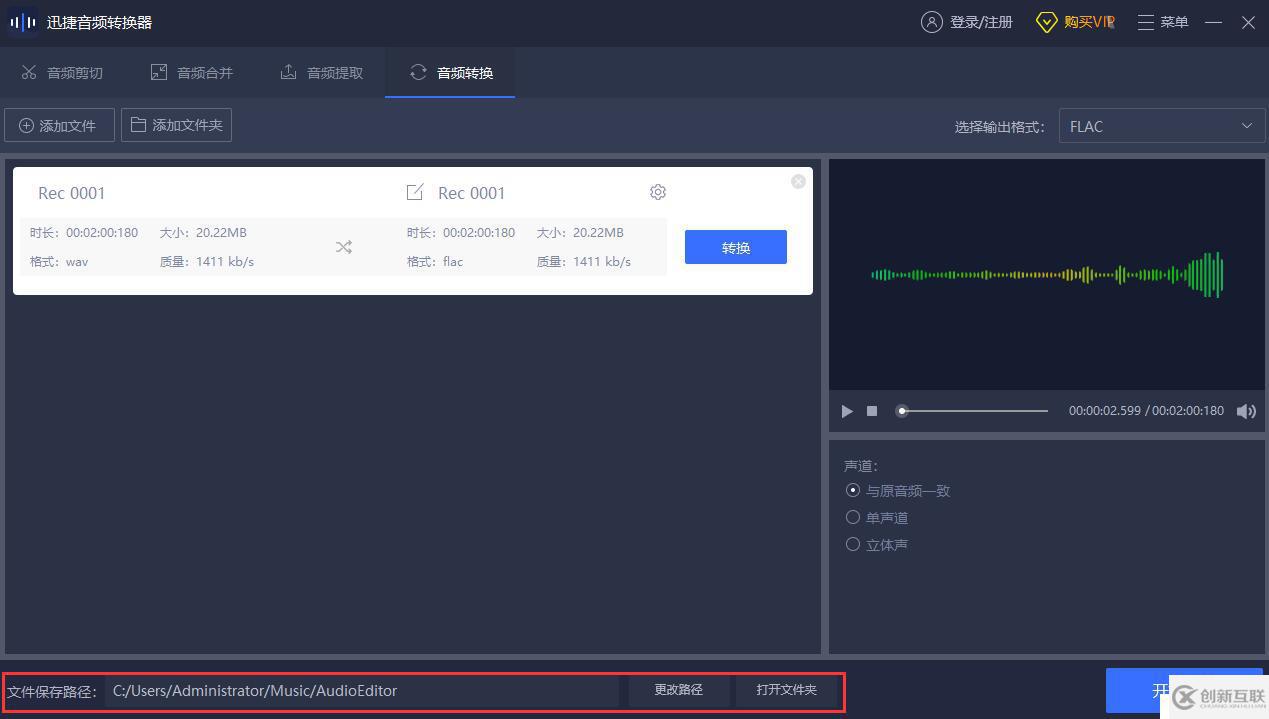The height and width of the screenshot is (719, 1269).
Task: Edit output name pencil icon for Rec 0001
Action: 415,192
